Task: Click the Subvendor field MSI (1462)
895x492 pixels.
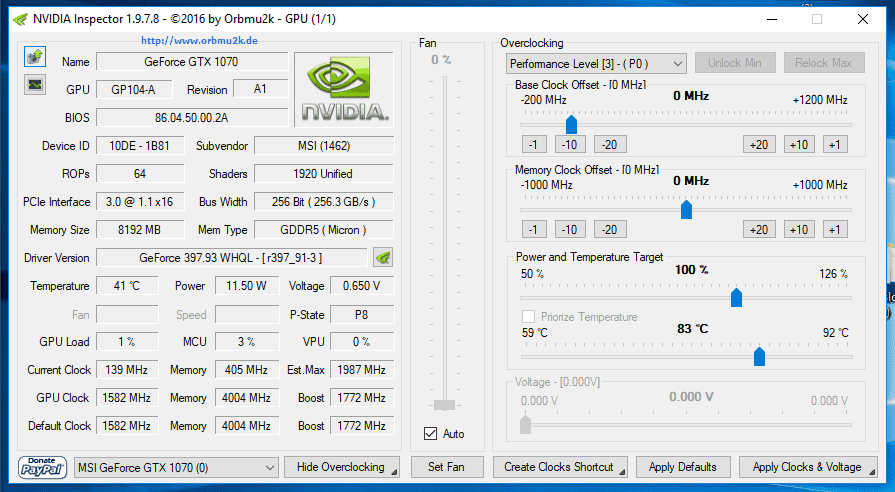Action: coord(324,146)
